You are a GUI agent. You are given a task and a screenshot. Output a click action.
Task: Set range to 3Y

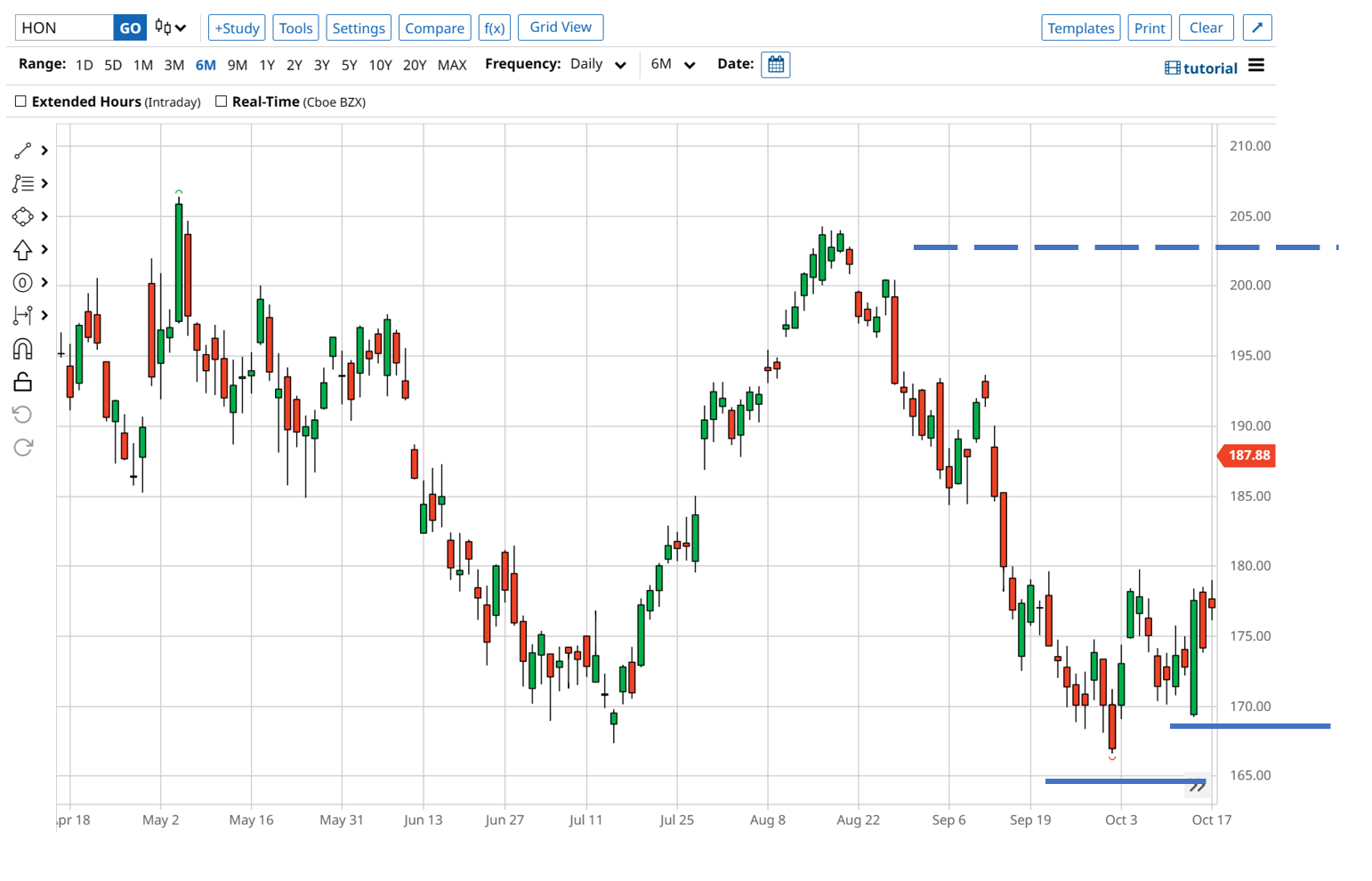point(322,65)
